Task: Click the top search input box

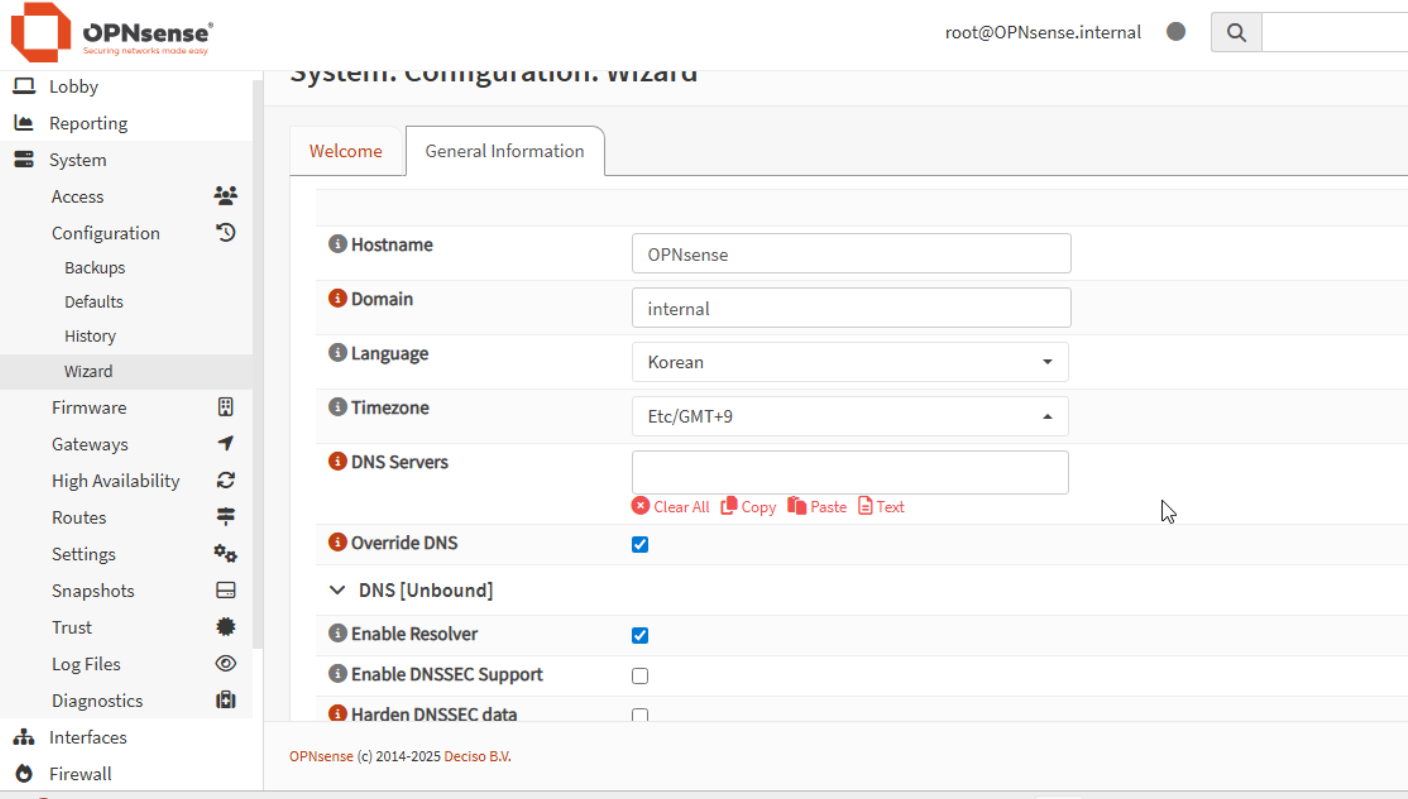Action: [x=1335, y=33]
